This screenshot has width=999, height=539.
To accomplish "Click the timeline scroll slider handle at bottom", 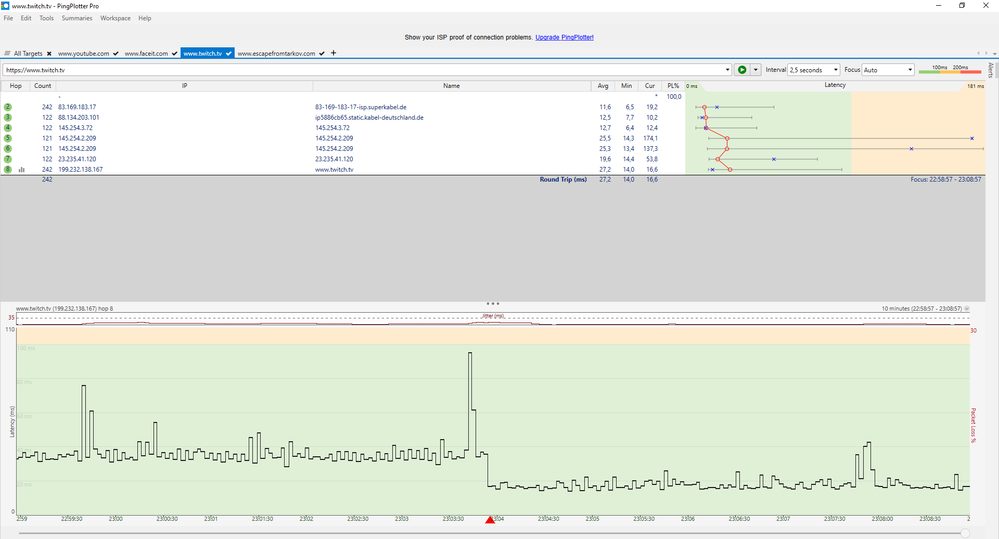I will pos(965,533).
